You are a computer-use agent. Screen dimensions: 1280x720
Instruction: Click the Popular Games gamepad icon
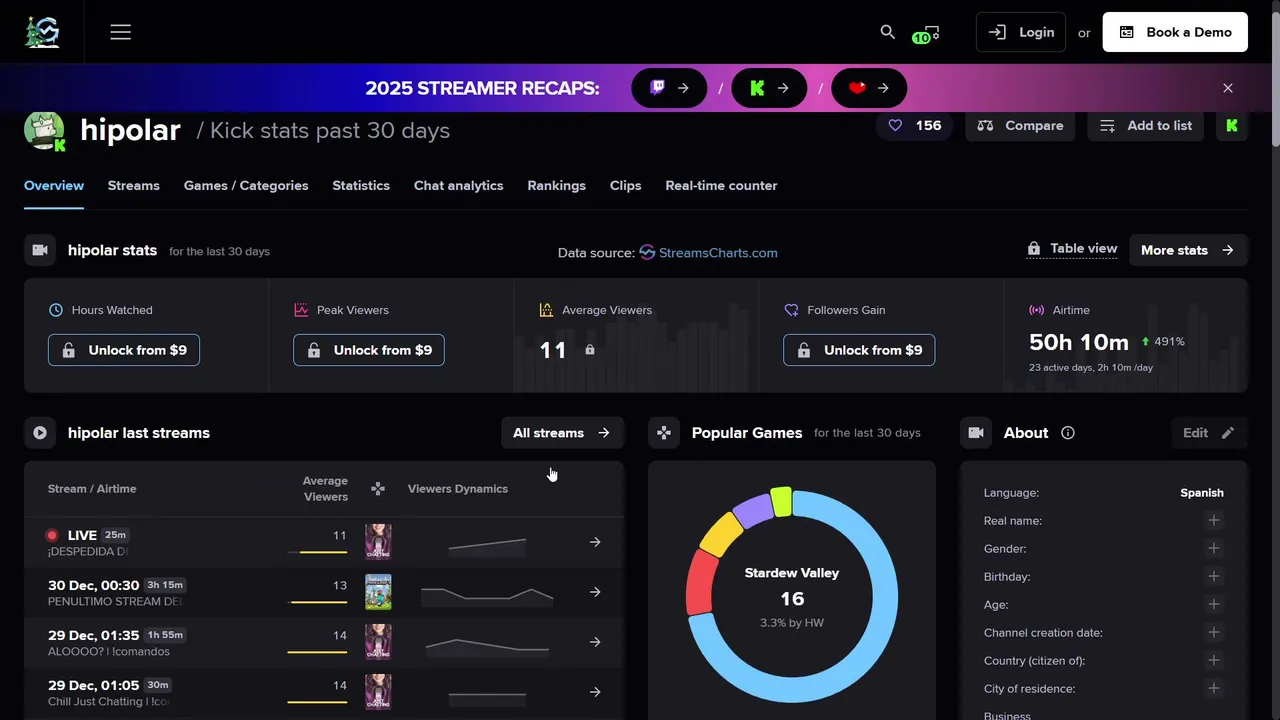click(664, 433)
